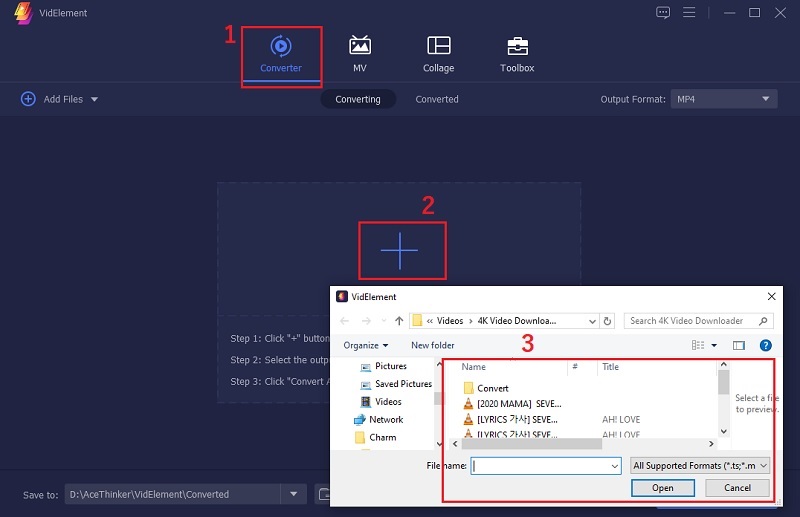Screen dimensions: 800x517
Task: Click the Cancel button
Action: pos(737,488)
